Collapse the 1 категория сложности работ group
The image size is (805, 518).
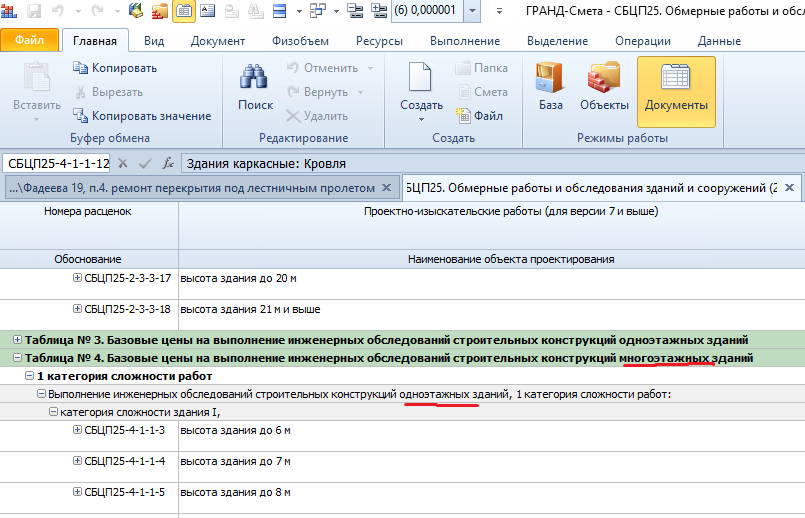(30, 376)
